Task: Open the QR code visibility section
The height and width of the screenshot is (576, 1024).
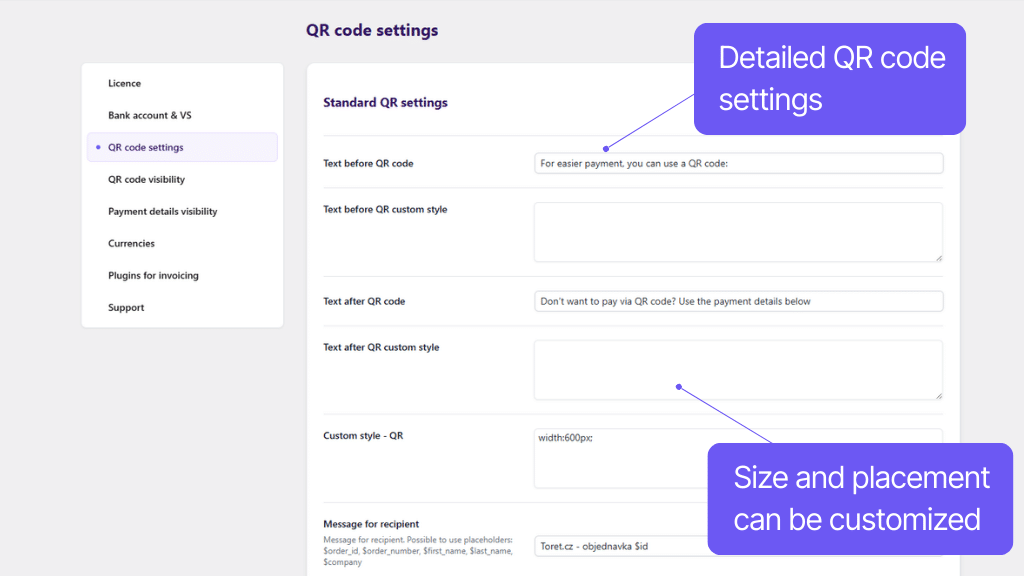Action: pos(148,179)
